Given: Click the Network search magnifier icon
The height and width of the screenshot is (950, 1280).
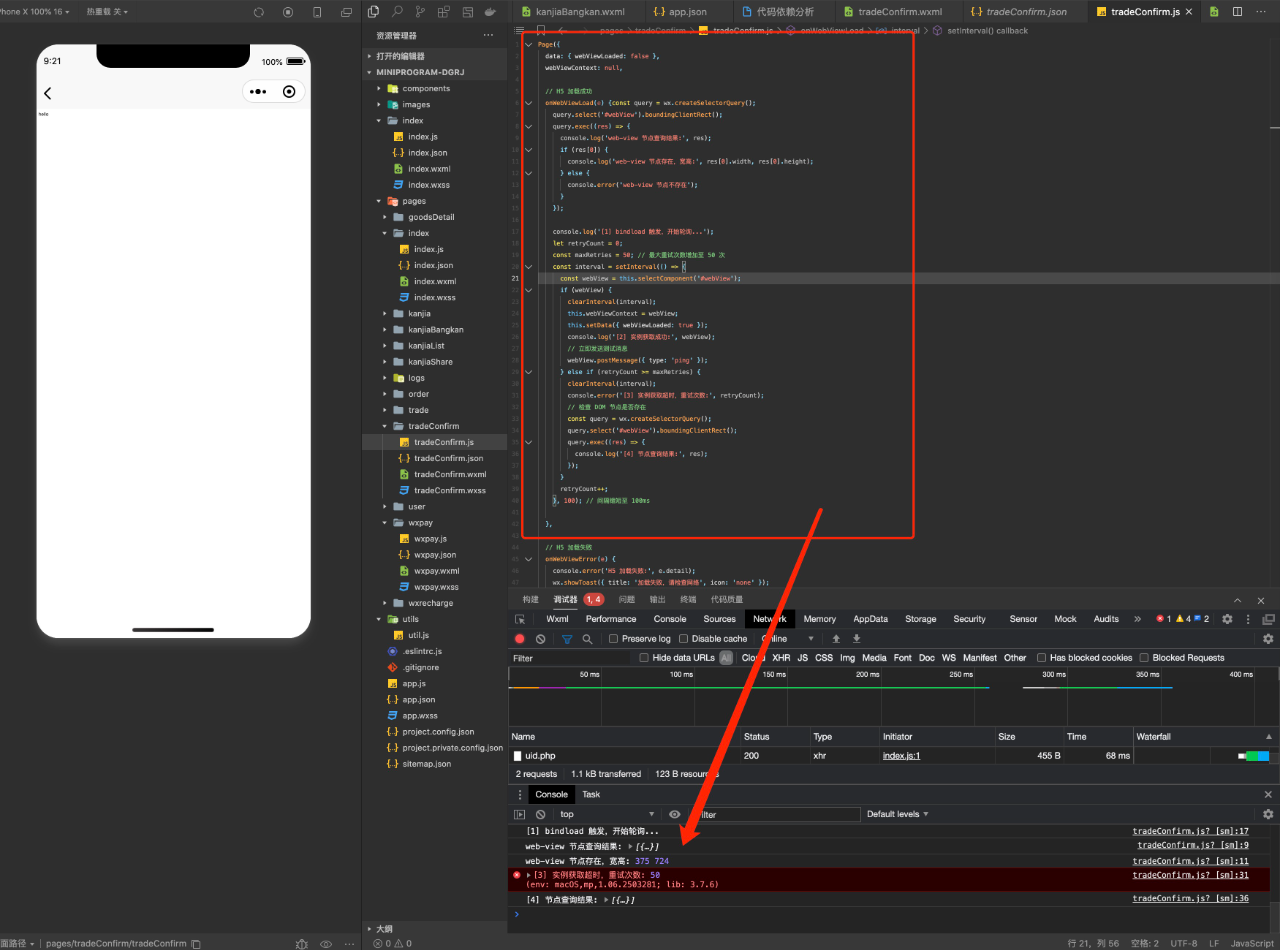Looking at the screenshot, I should (x=587, y=639).
